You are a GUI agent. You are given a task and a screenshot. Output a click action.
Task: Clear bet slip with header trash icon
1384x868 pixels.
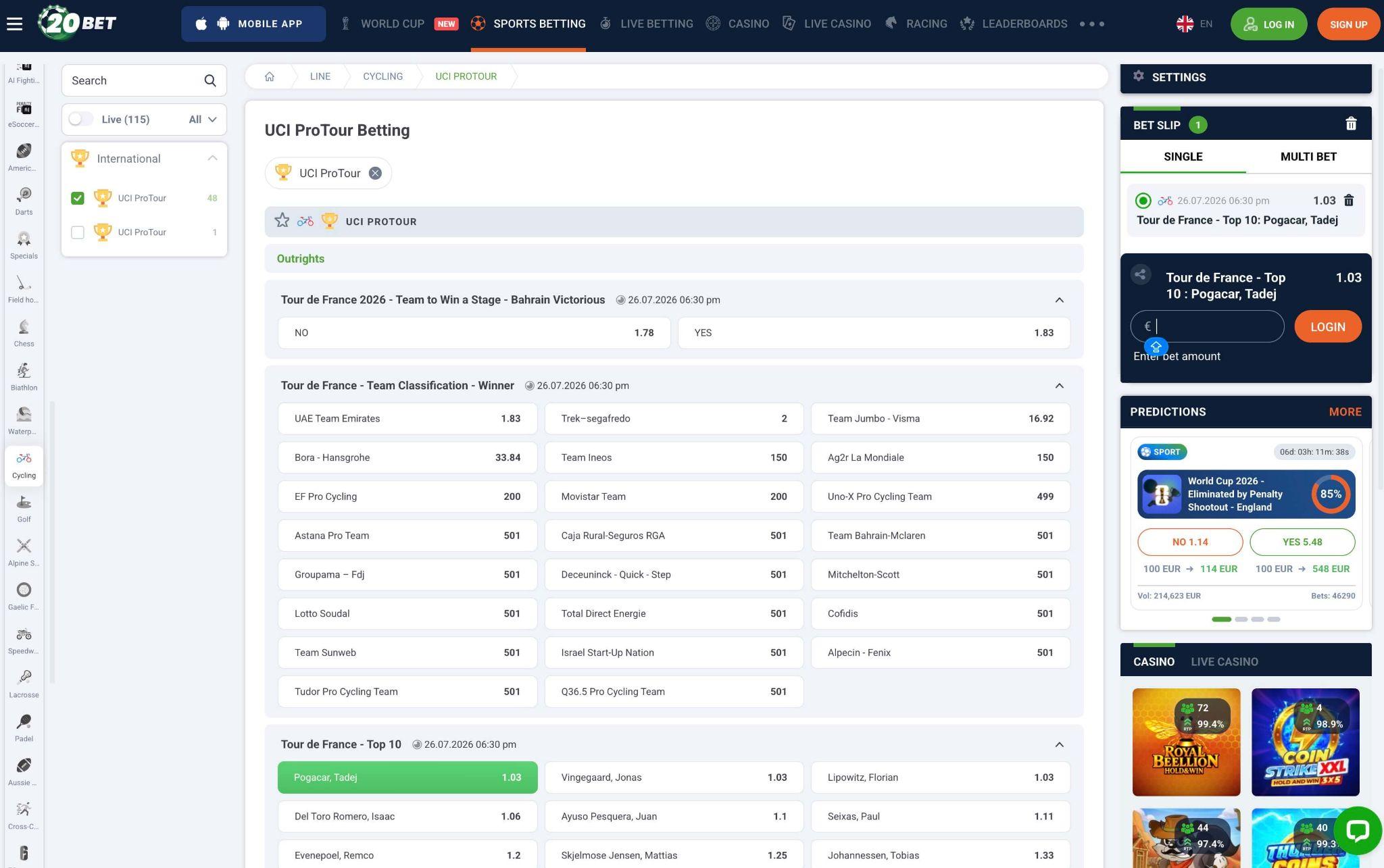pyautogui.click(x=1351, y=124)
